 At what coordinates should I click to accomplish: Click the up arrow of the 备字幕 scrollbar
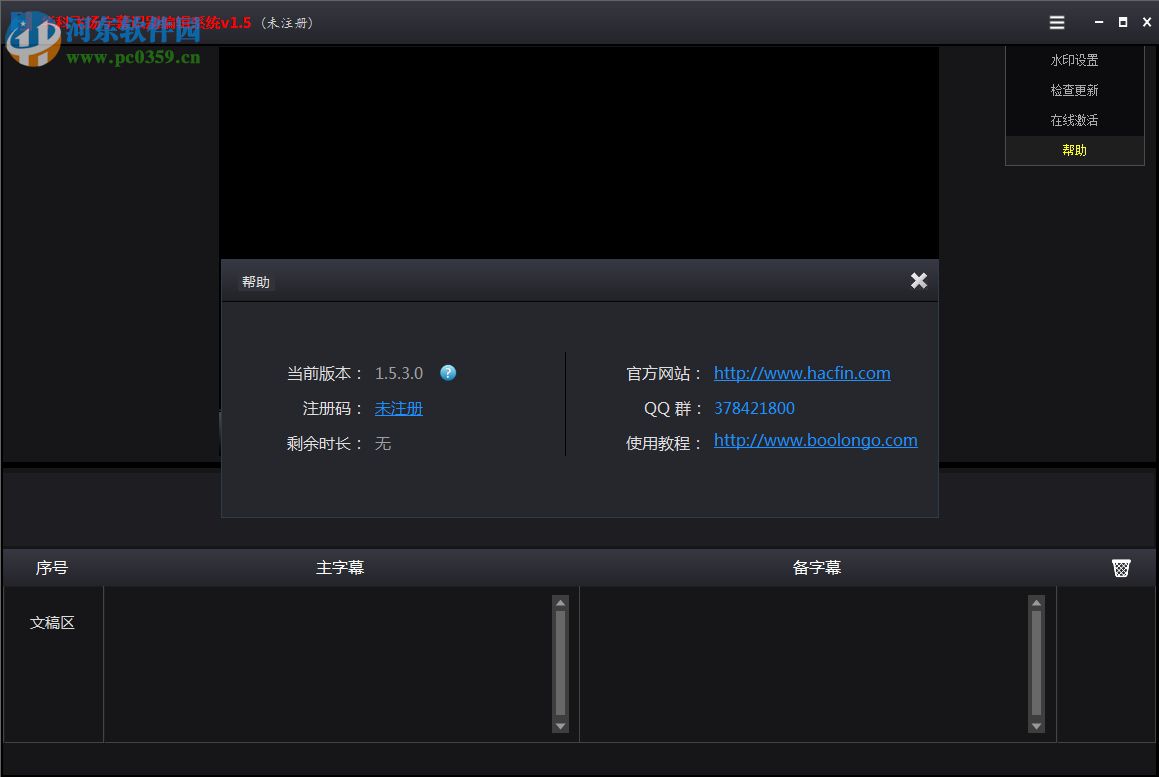[1037, 602]
